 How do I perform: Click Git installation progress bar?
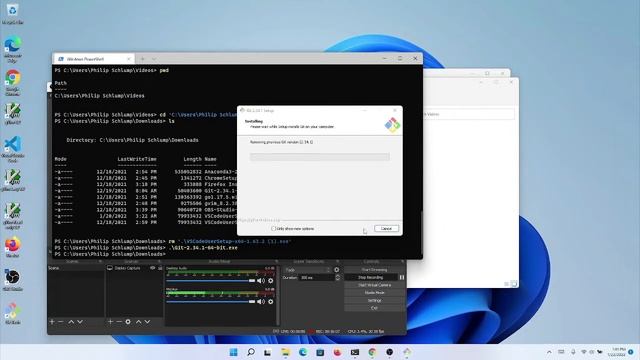click(320, 157)
